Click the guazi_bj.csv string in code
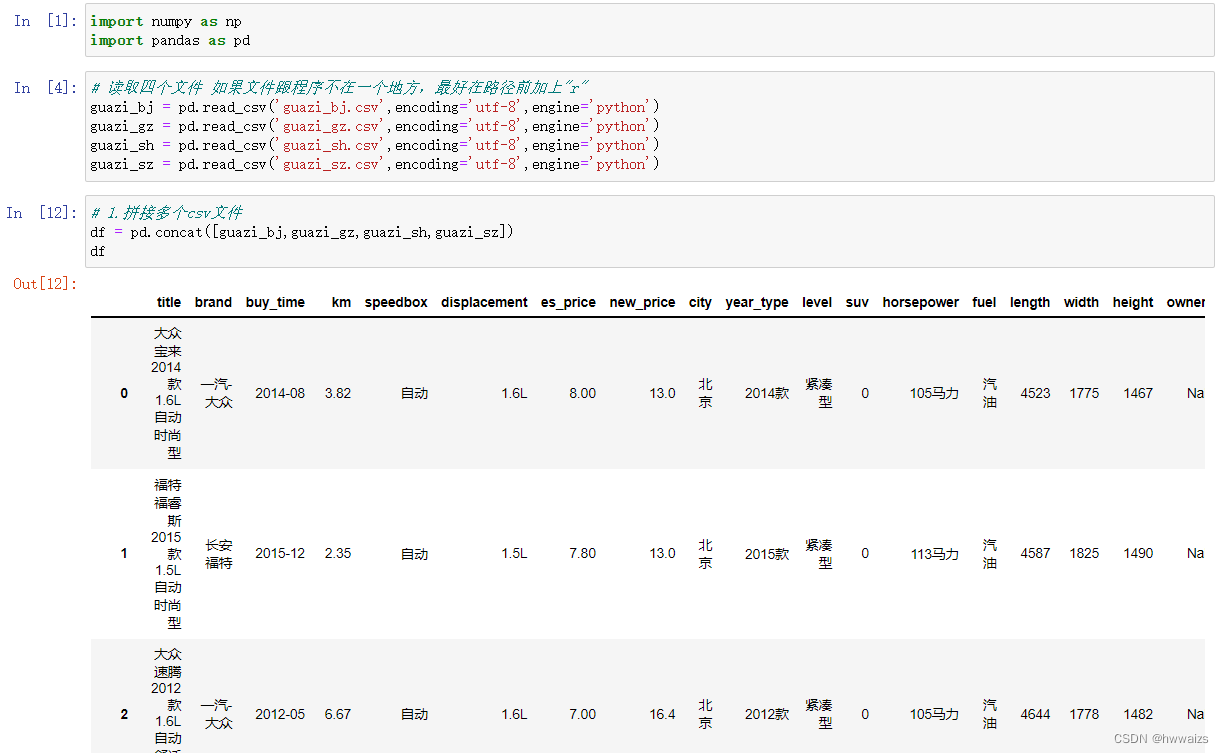Image resolution: width=1224 pixels, height=753 pixels. 332,107
